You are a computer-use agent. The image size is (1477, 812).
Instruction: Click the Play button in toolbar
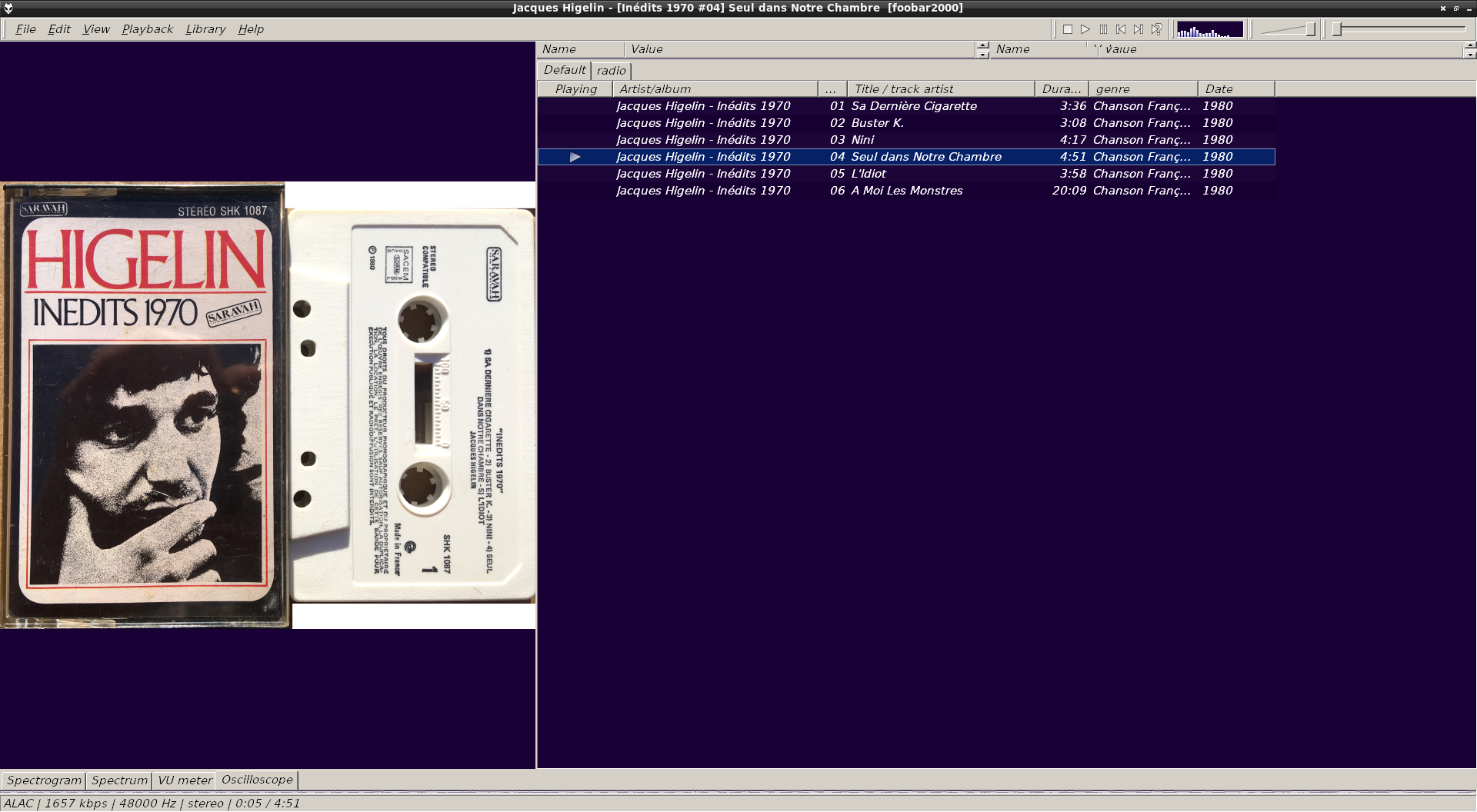(x=1085, y=29)
